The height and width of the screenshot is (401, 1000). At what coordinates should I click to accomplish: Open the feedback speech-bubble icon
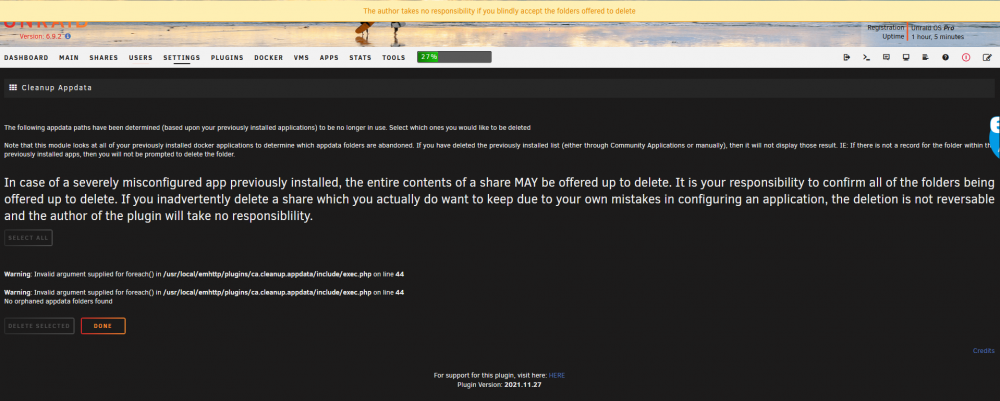[886, 57]
